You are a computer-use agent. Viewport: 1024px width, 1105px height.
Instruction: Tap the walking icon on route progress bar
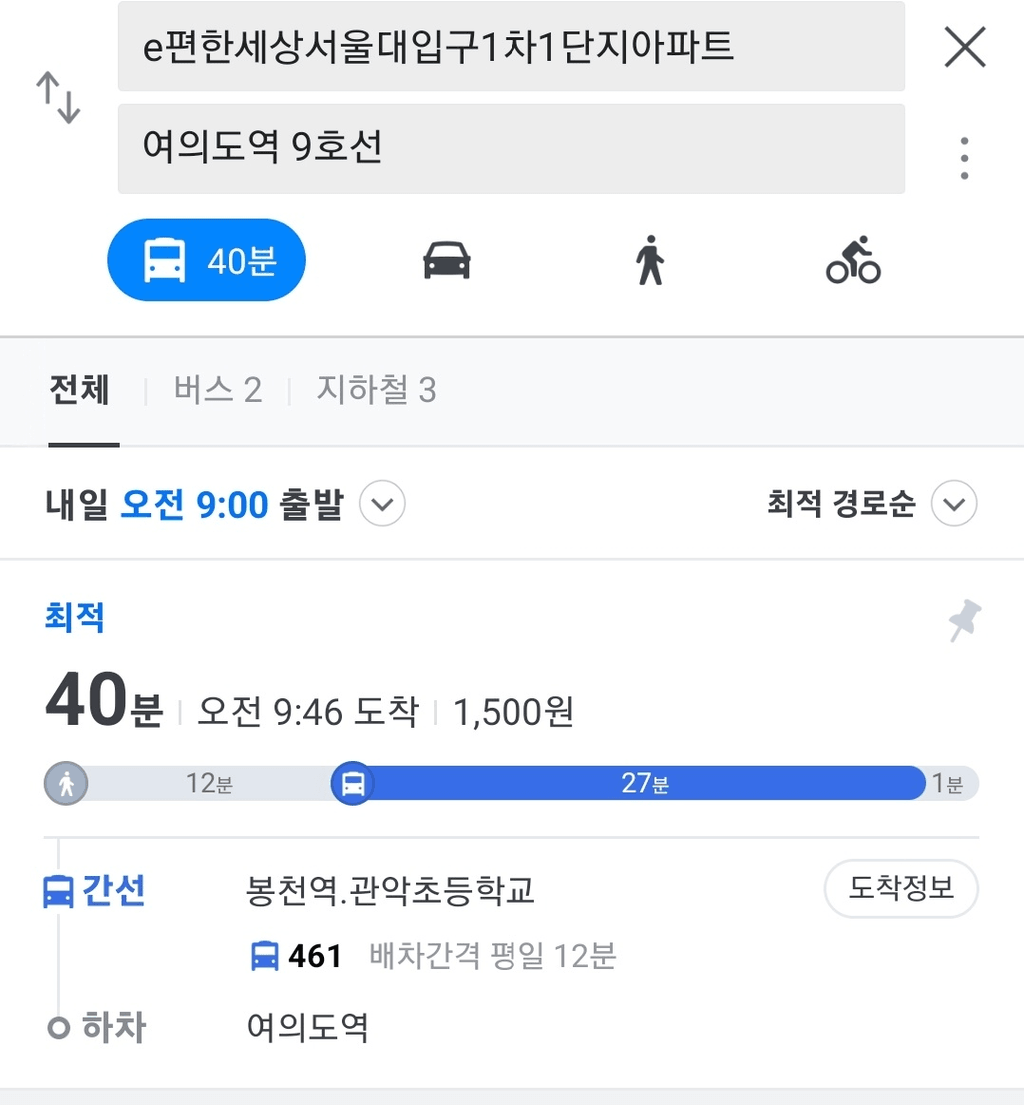66,783
